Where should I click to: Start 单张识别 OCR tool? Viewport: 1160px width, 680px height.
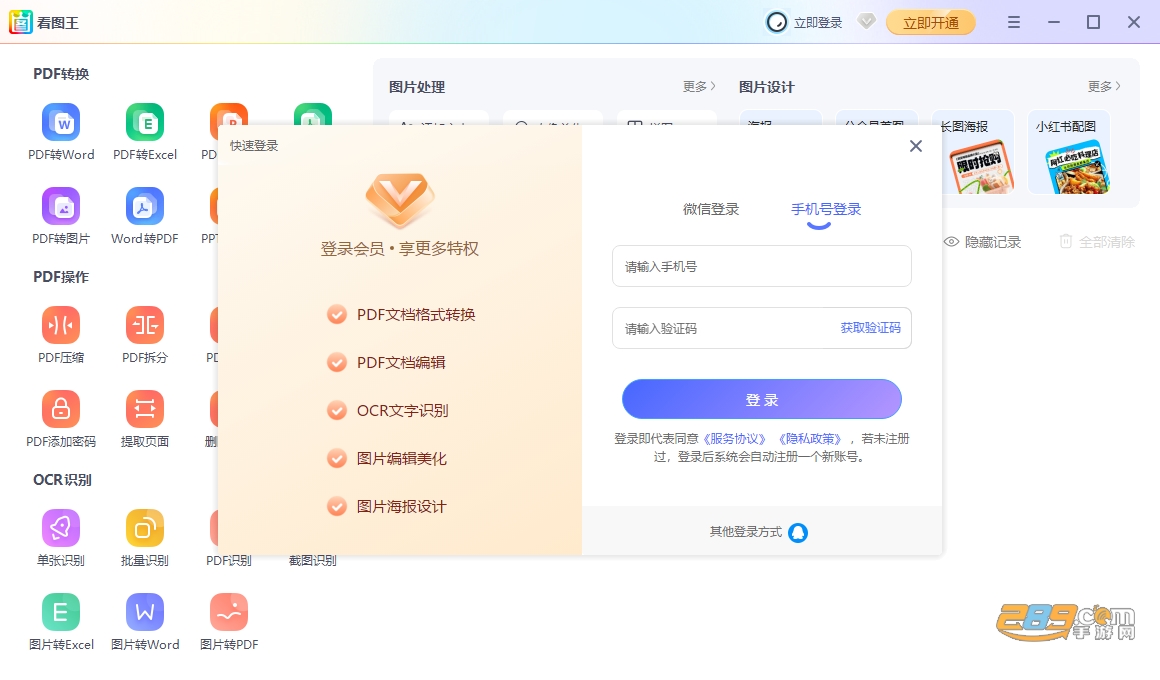click(61, 538)
